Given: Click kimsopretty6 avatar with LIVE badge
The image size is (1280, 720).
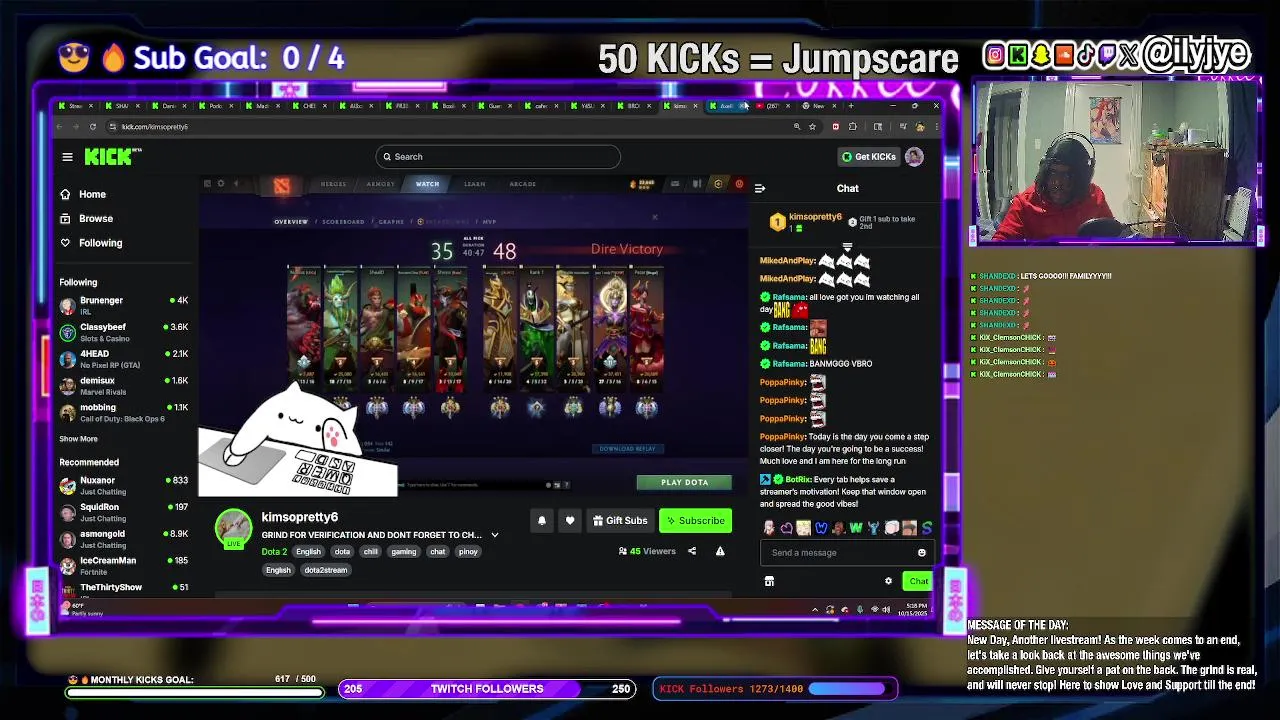Looking at the screenshot, I should 234,529.
